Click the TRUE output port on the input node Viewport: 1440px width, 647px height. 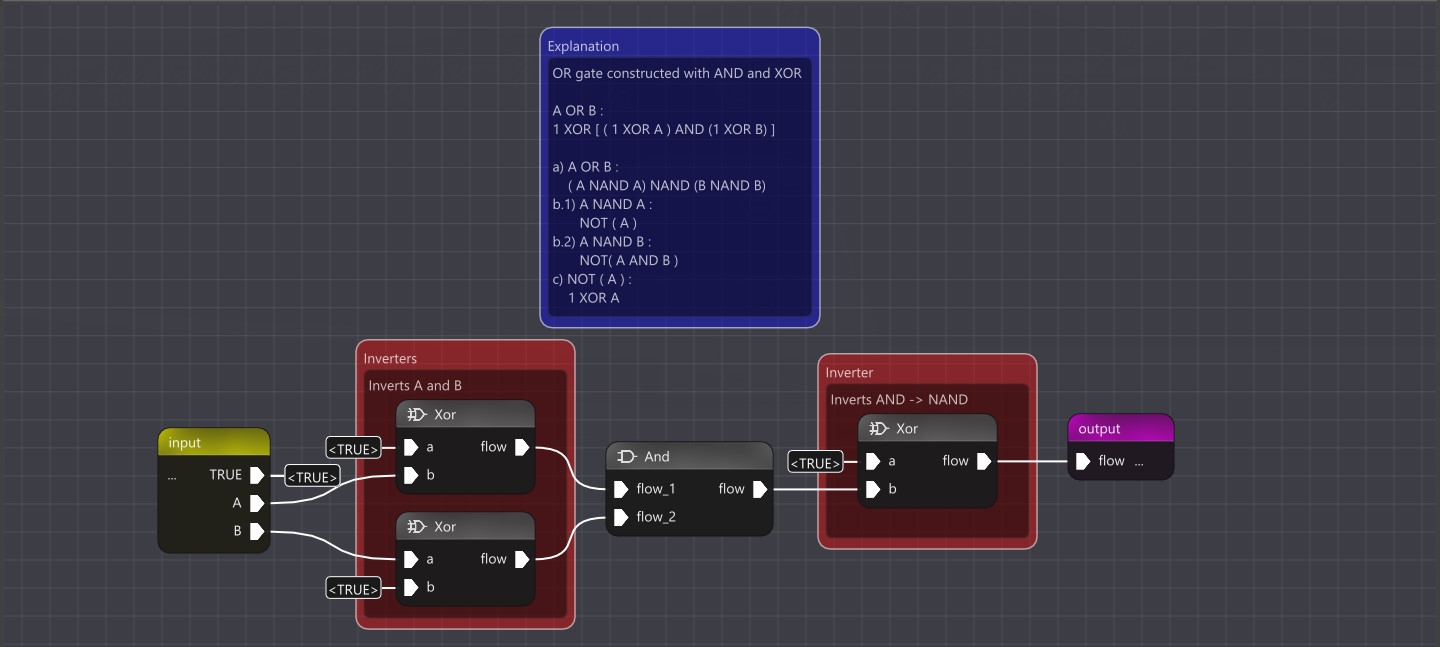tap(257, 475)
